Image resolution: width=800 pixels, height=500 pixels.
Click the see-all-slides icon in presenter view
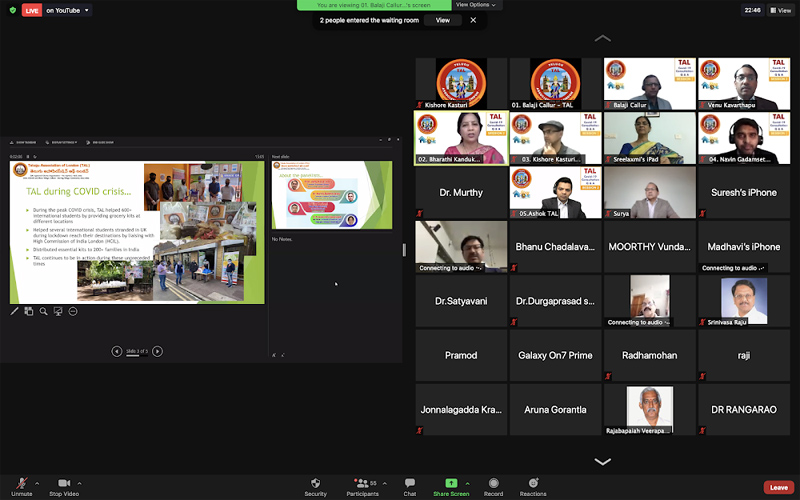29,311
